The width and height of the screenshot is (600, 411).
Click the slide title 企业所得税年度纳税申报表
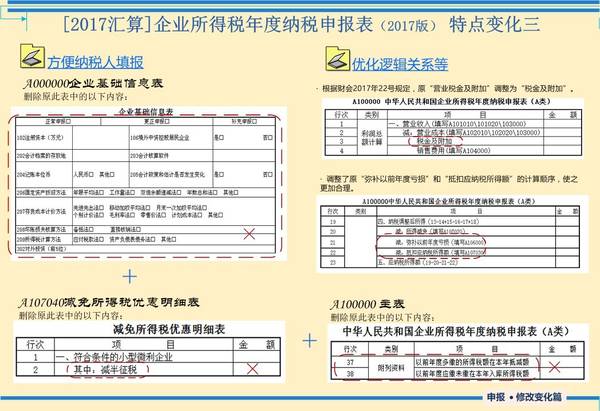pos(264,24)
